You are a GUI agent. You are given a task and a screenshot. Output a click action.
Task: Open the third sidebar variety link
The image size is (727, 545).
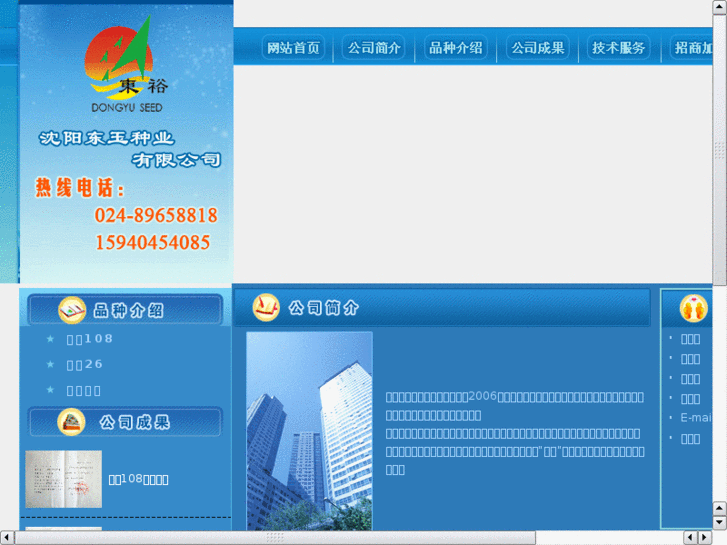pos(83,391)
